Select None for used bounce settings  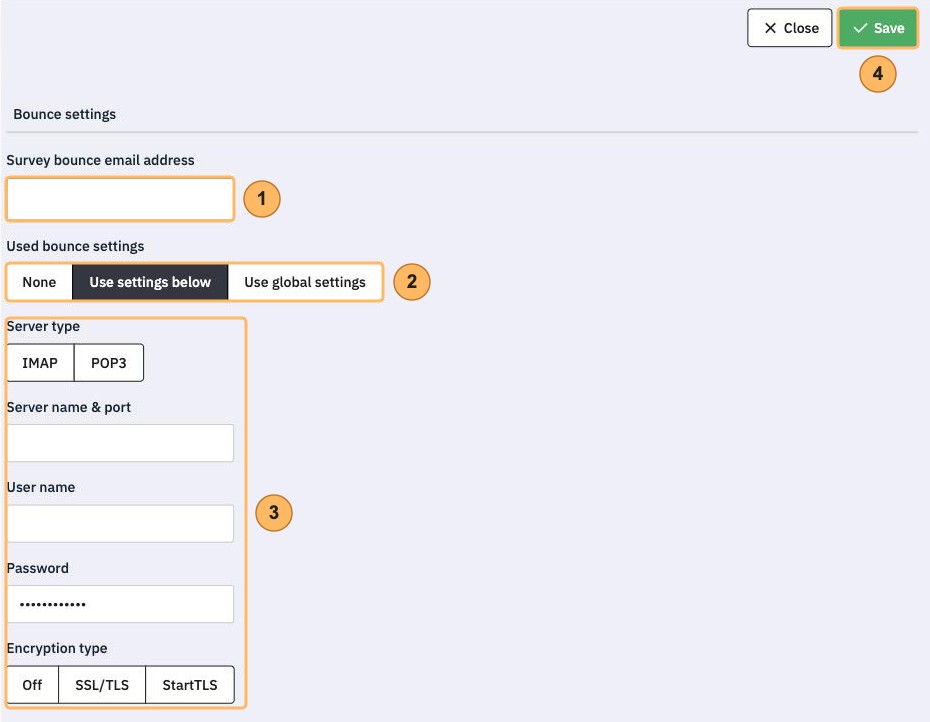coord(39,282)
